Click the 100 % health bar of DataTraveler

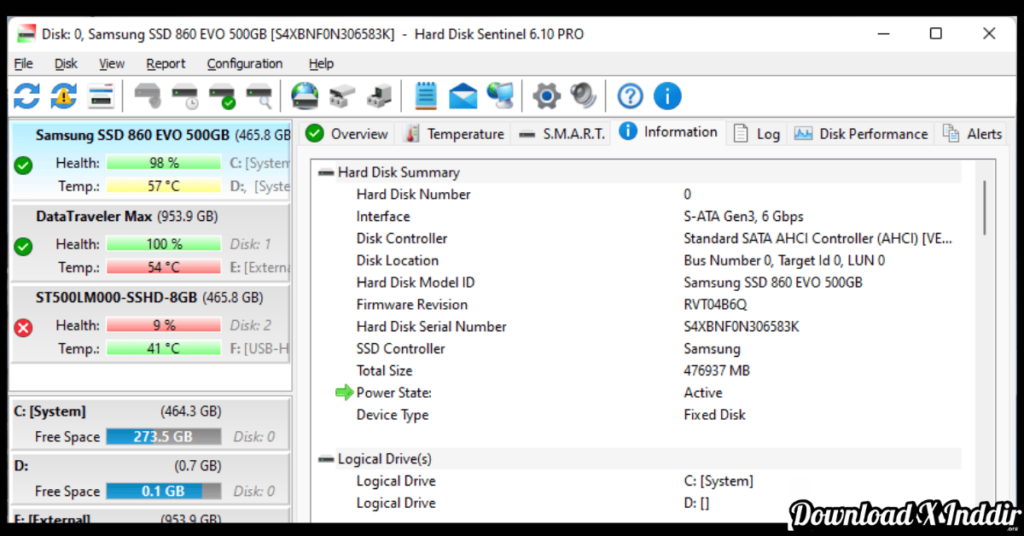coord(163,244)
